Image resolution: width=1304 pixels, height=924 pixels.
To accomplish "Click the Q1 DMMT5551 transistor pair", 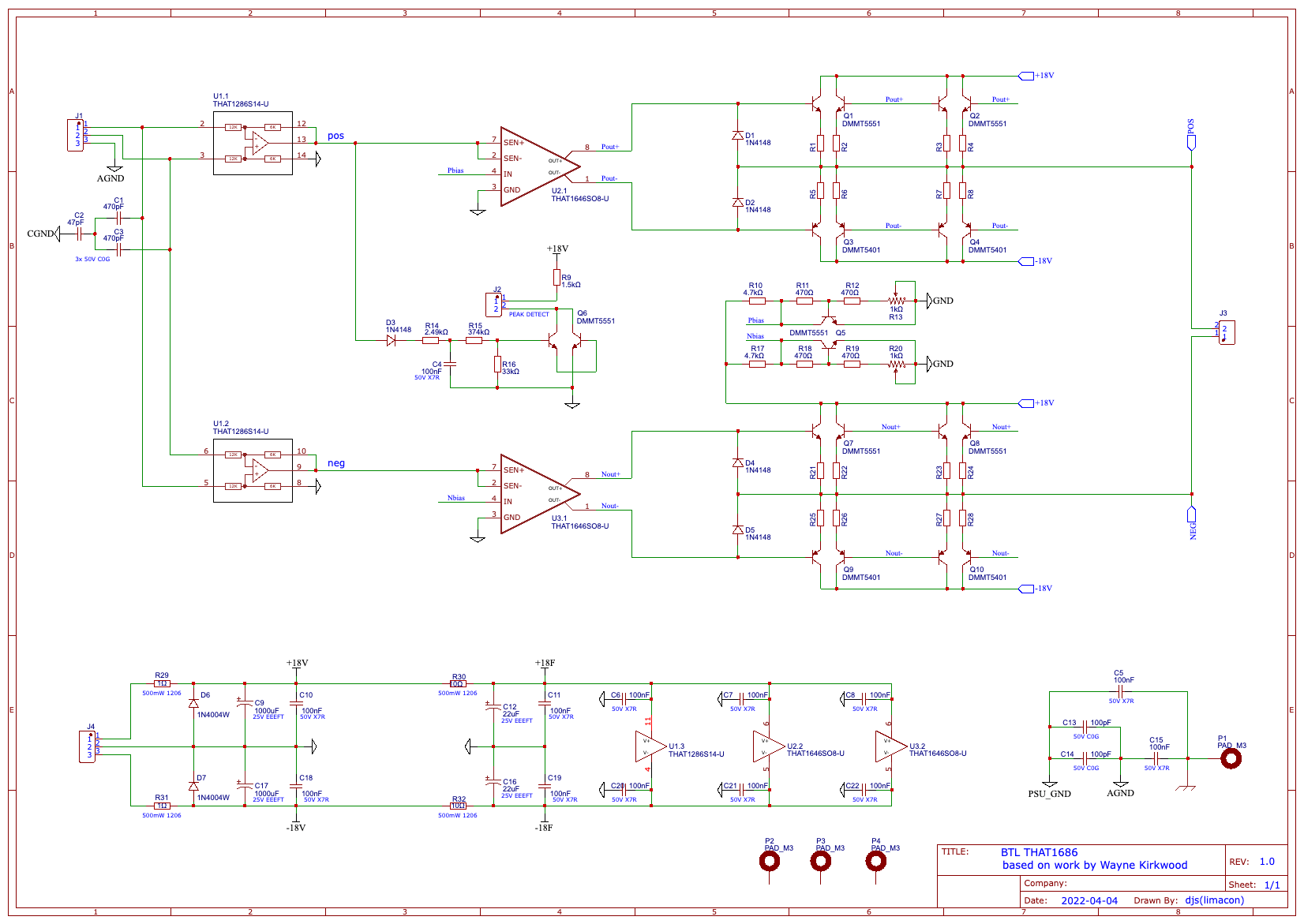I will (x=828, y=103).
